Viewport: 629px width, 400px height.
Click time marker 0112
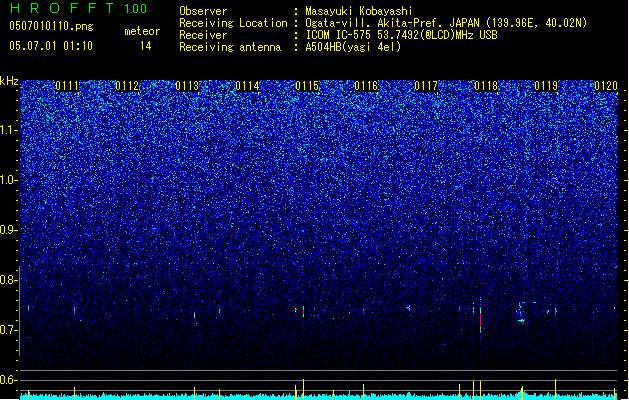tap(127, 86)
